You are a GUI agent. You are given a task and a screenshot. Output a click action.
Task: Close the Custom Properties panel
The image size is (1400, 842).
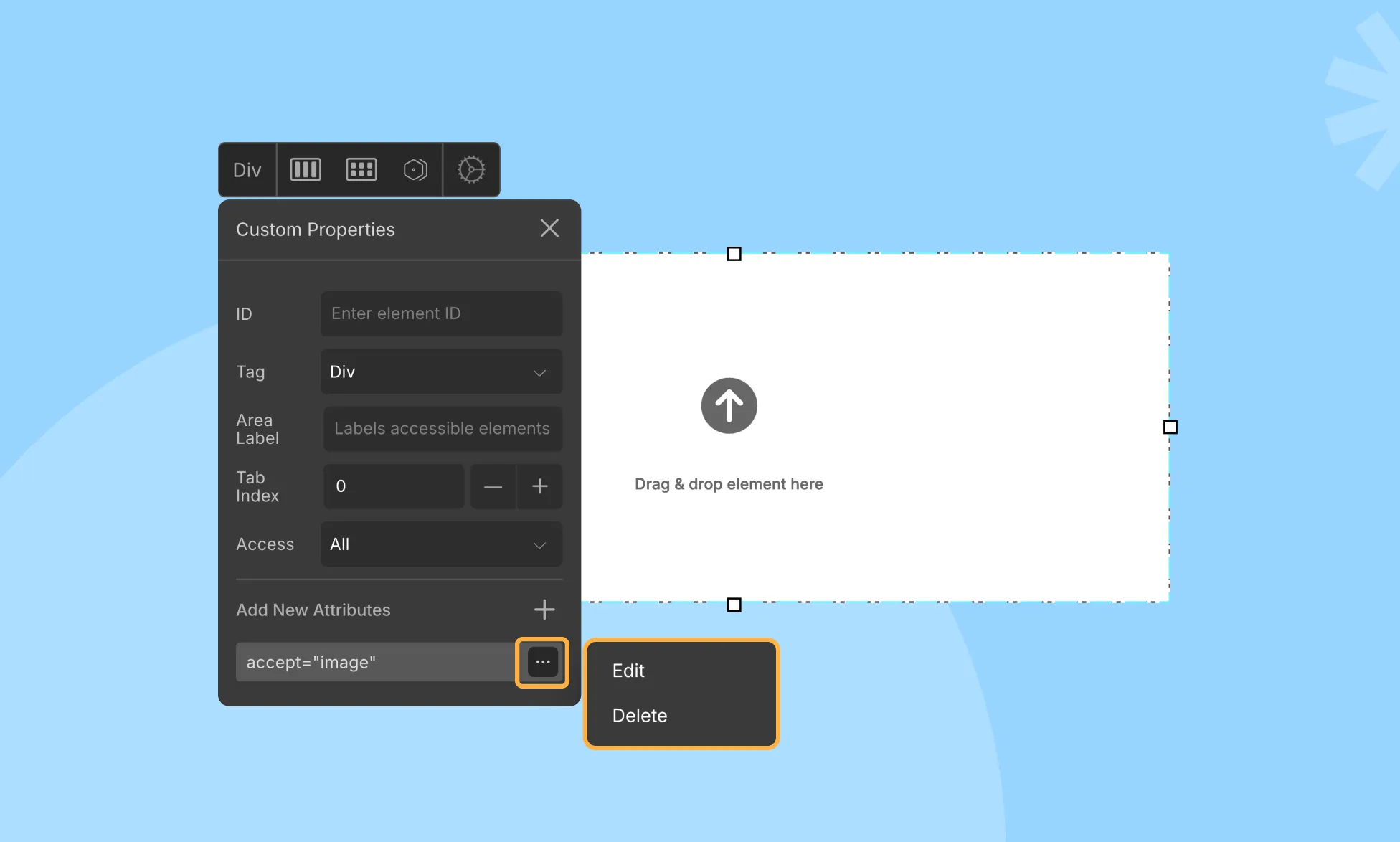(x=549, y=228)
